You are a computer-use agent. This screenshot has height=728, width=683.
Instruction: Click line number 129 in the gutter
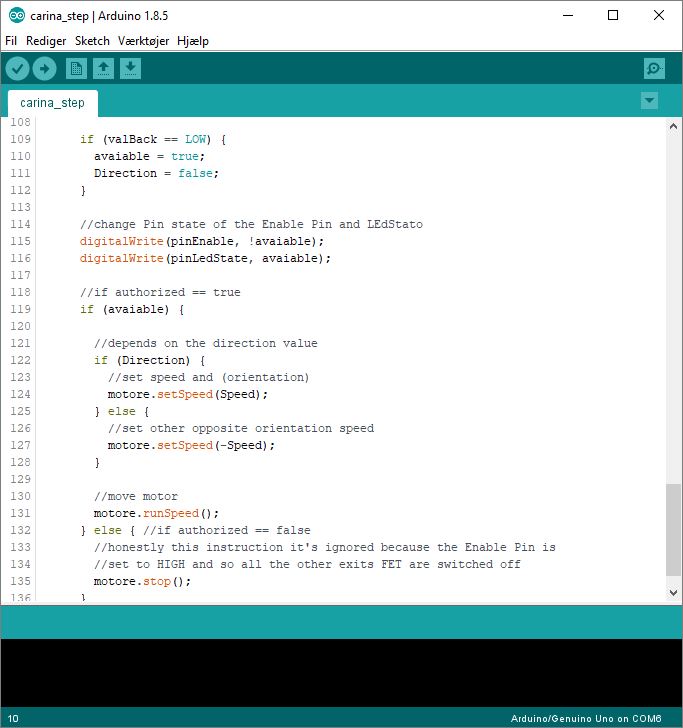coord(20,479)
